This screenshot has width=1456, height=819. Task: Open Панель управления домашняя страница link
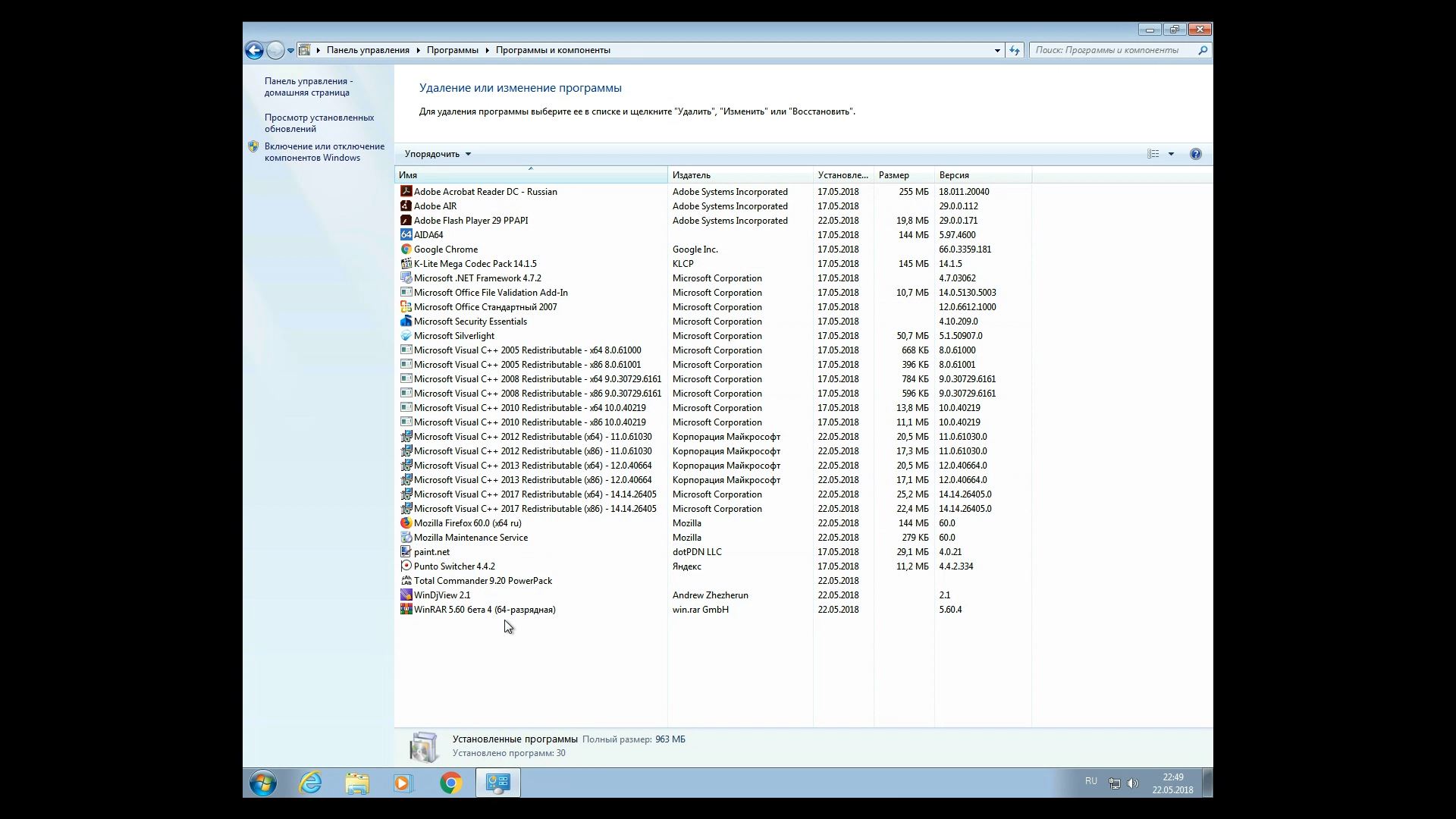coord(309,86)
